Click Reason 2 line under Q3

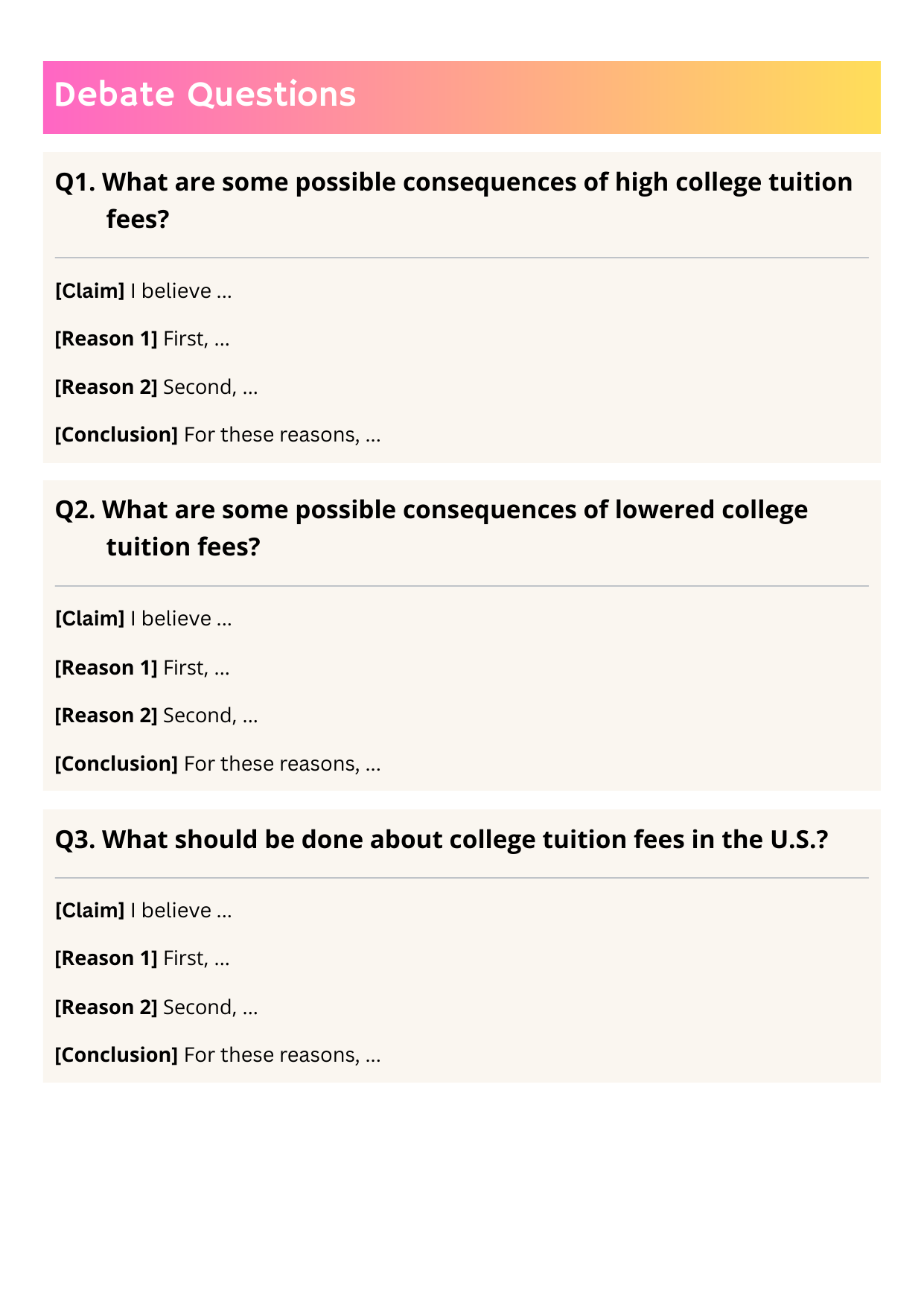(x=156, y=1007)
